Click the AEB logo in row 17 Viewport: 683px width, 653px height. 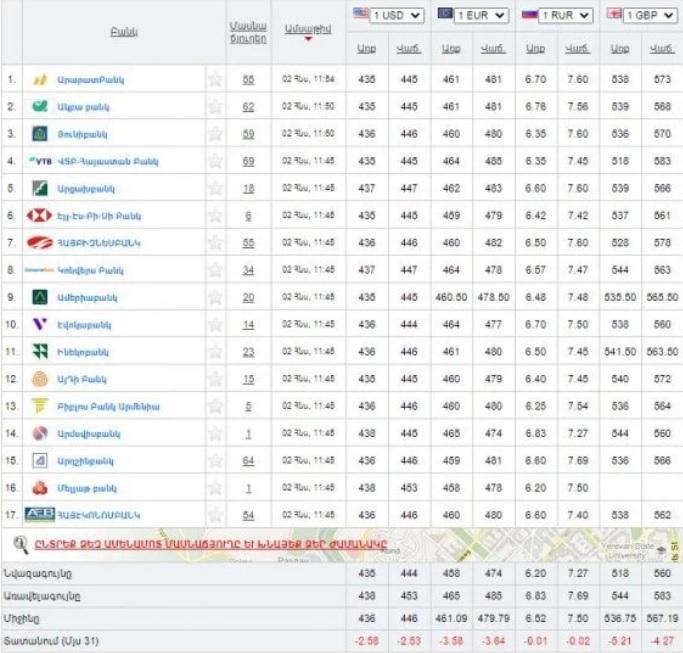[x=39, y=514]
